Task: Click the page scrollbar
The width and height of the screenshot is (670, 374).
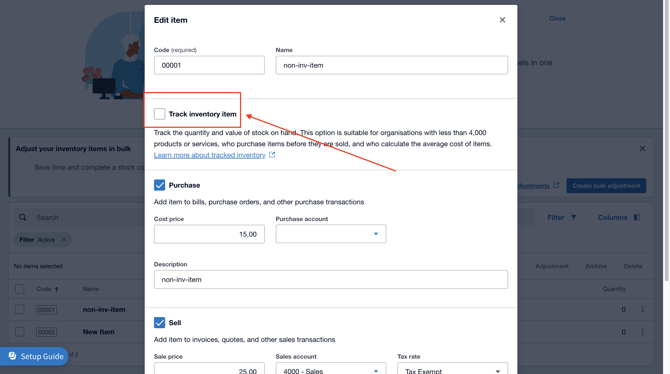Action: click(x=666, y=141)
